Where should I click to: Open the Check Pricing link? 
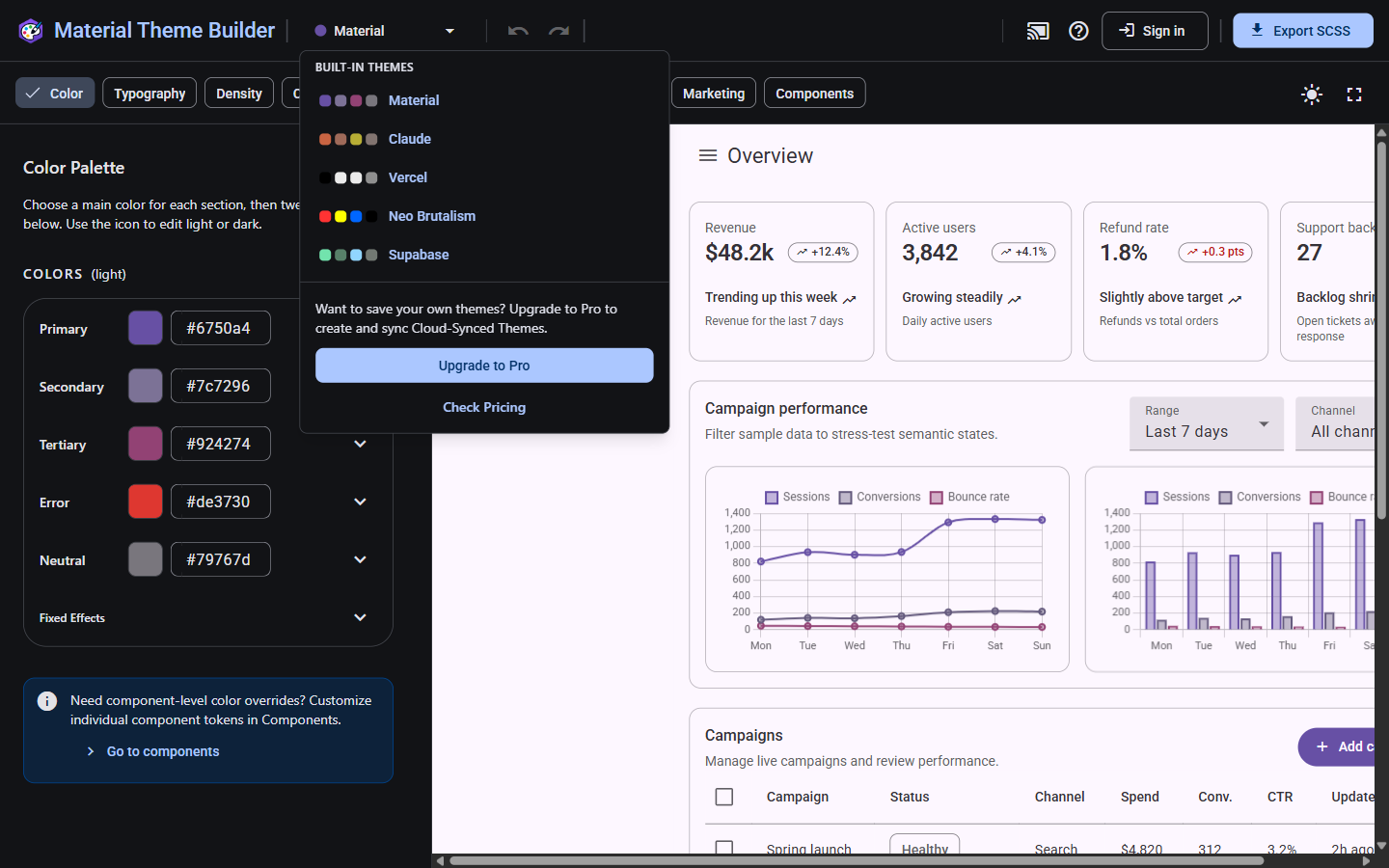(x=484, y=407)
